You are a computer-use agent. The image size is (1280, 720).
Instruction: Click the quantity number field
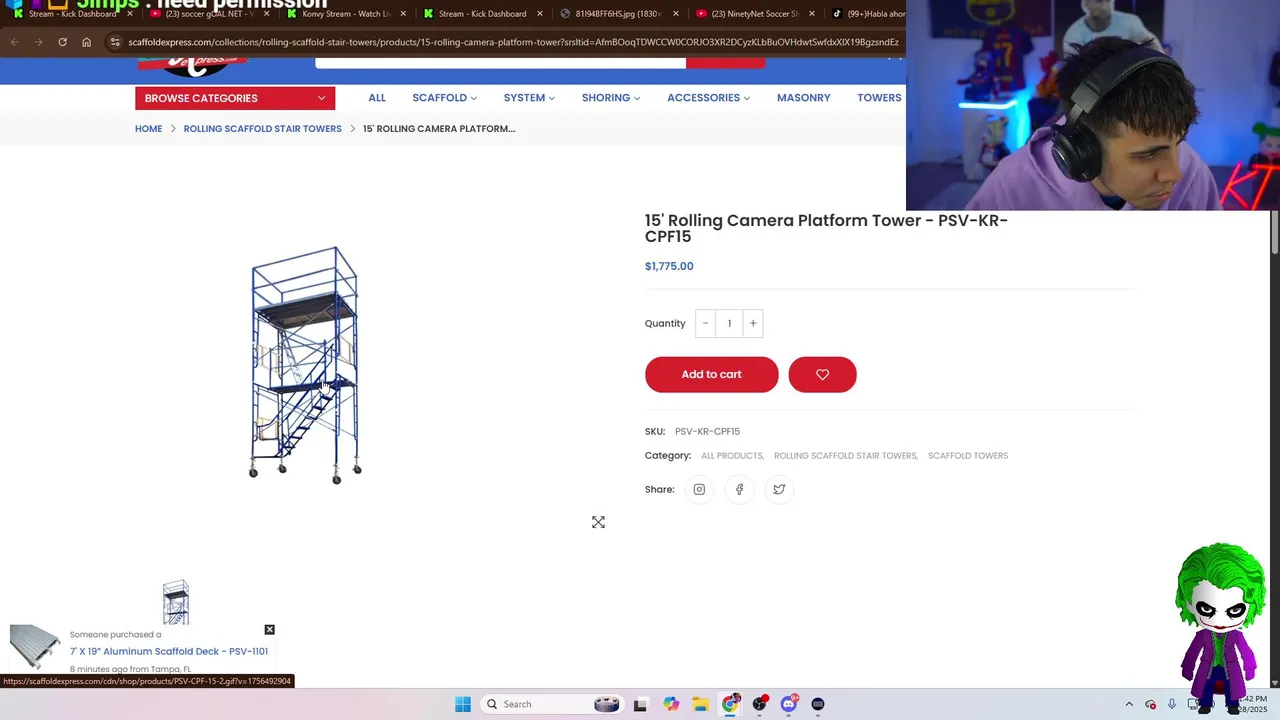click(729, 323)
